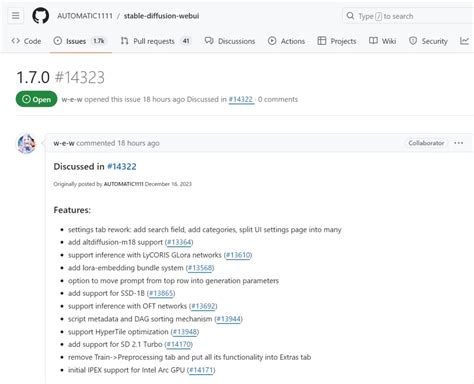474x384 pixels.
Task: Select the Actions tab
Action: click(x=287, y=41)
